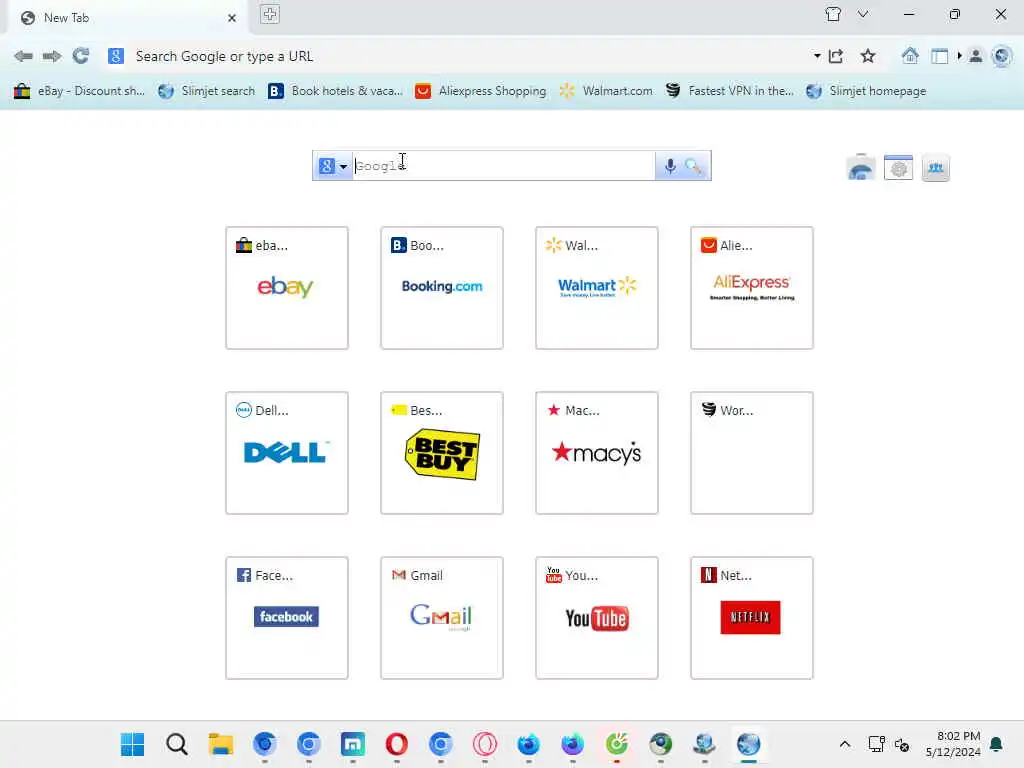This screenshot has height=768, width=1024.
Task: Click into the Google search box
Action: 504,166
